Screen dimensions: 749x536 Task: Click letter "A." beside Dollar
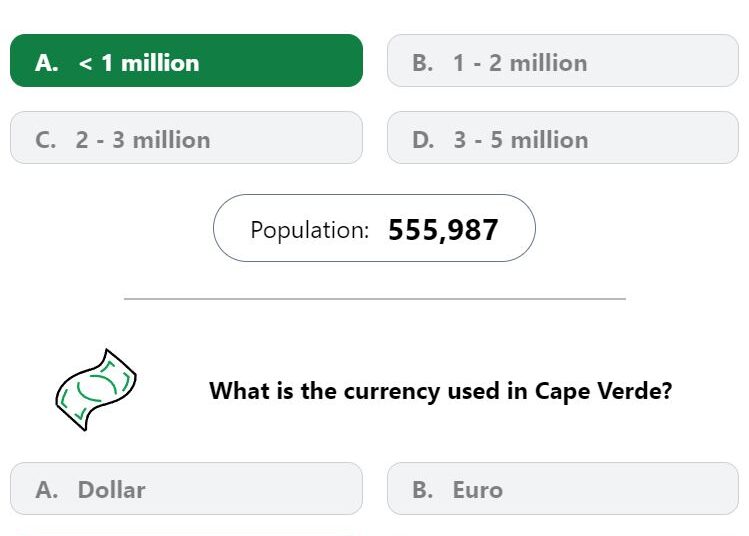[47, 490]
